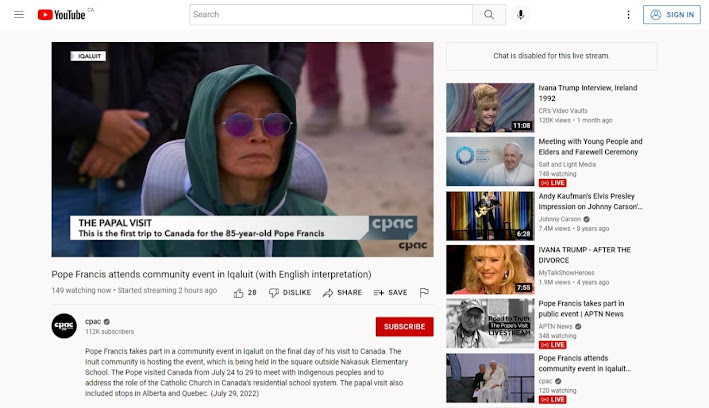Focus the Search input field
The height and width of the screenshot is (408, 709).
[x=331, y=14]
